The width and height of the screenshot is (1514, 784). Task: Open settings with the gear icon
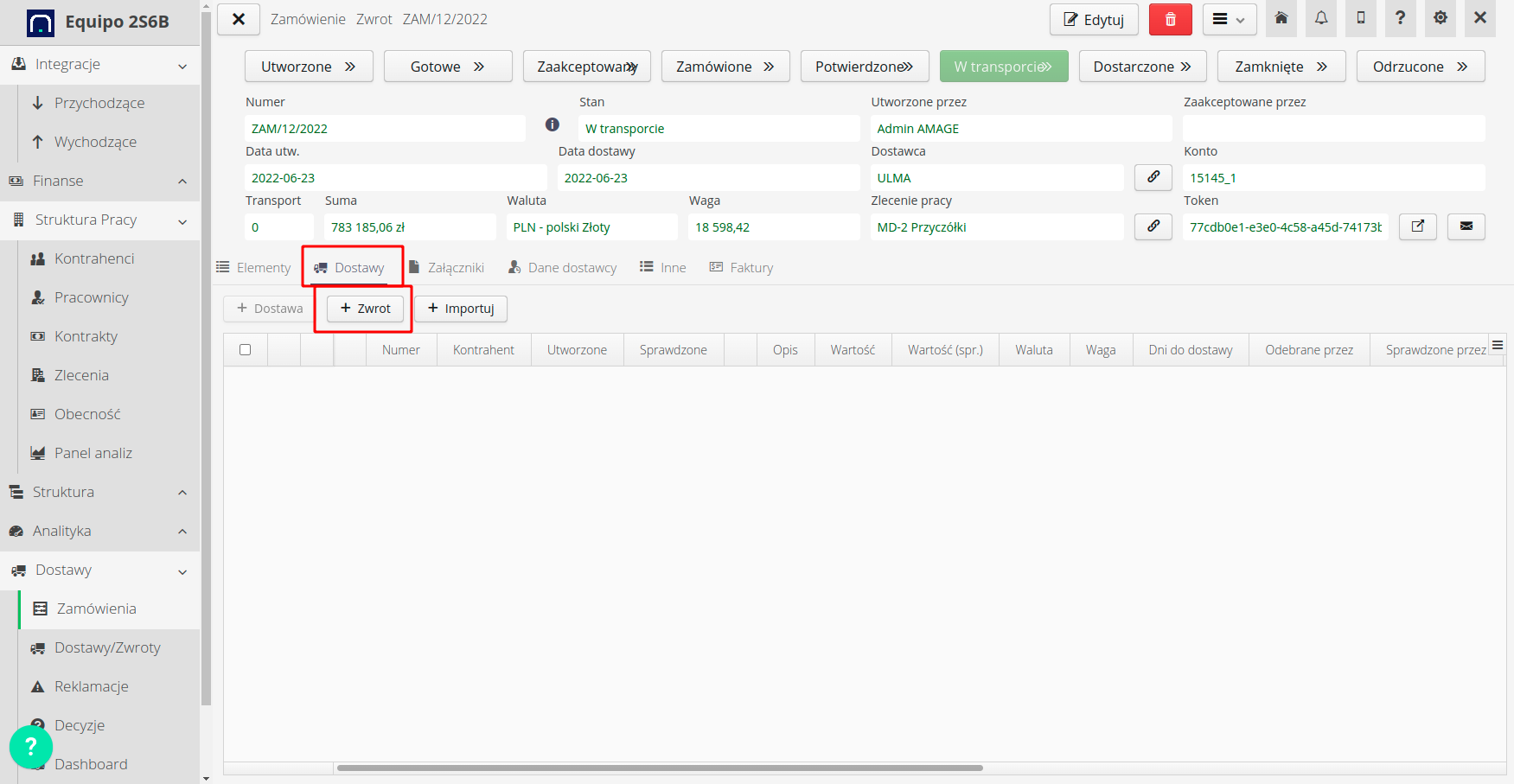coord(1440,18)
